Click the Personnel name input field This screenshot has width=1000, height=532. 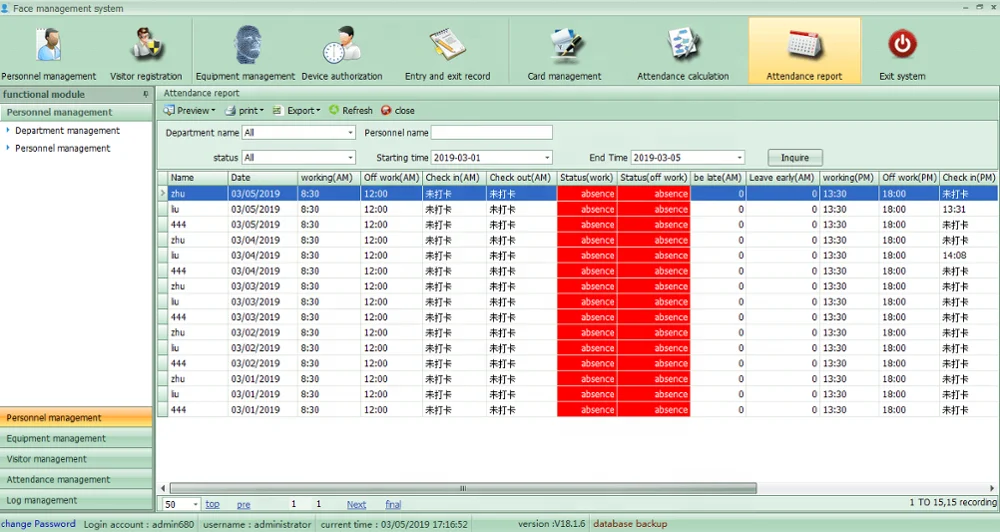491,132
